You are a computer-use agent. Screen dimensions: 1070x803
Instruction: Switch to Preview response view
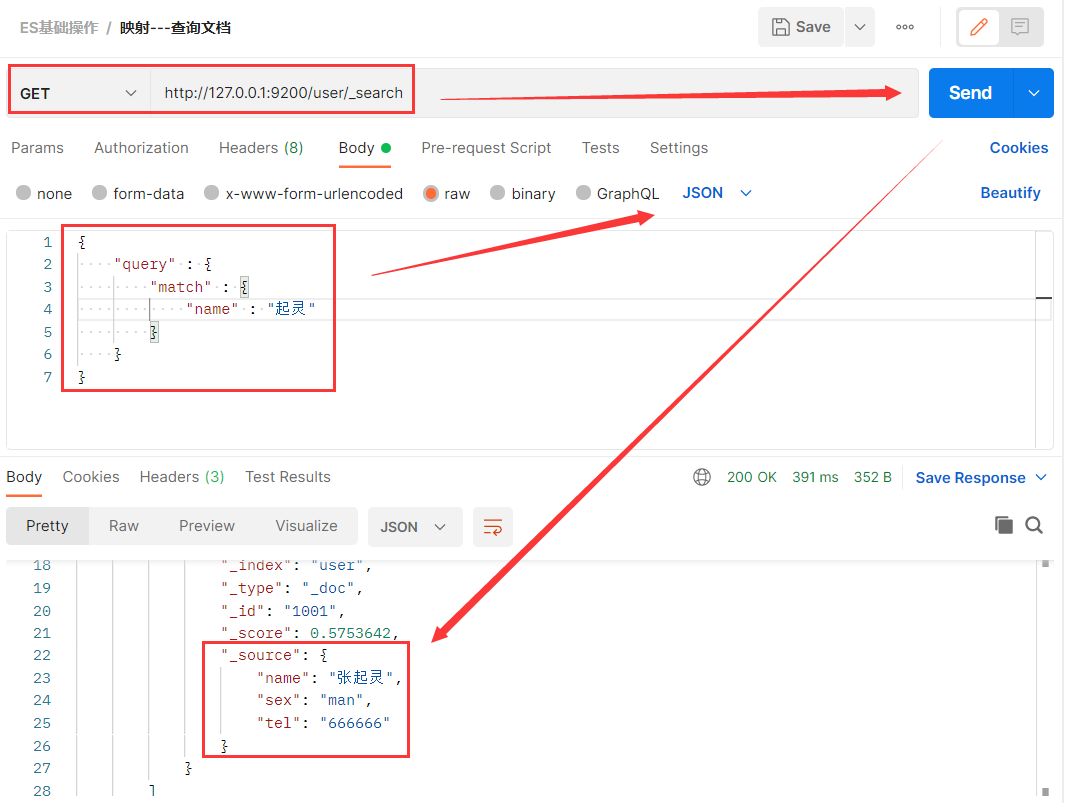coord(207,526)
